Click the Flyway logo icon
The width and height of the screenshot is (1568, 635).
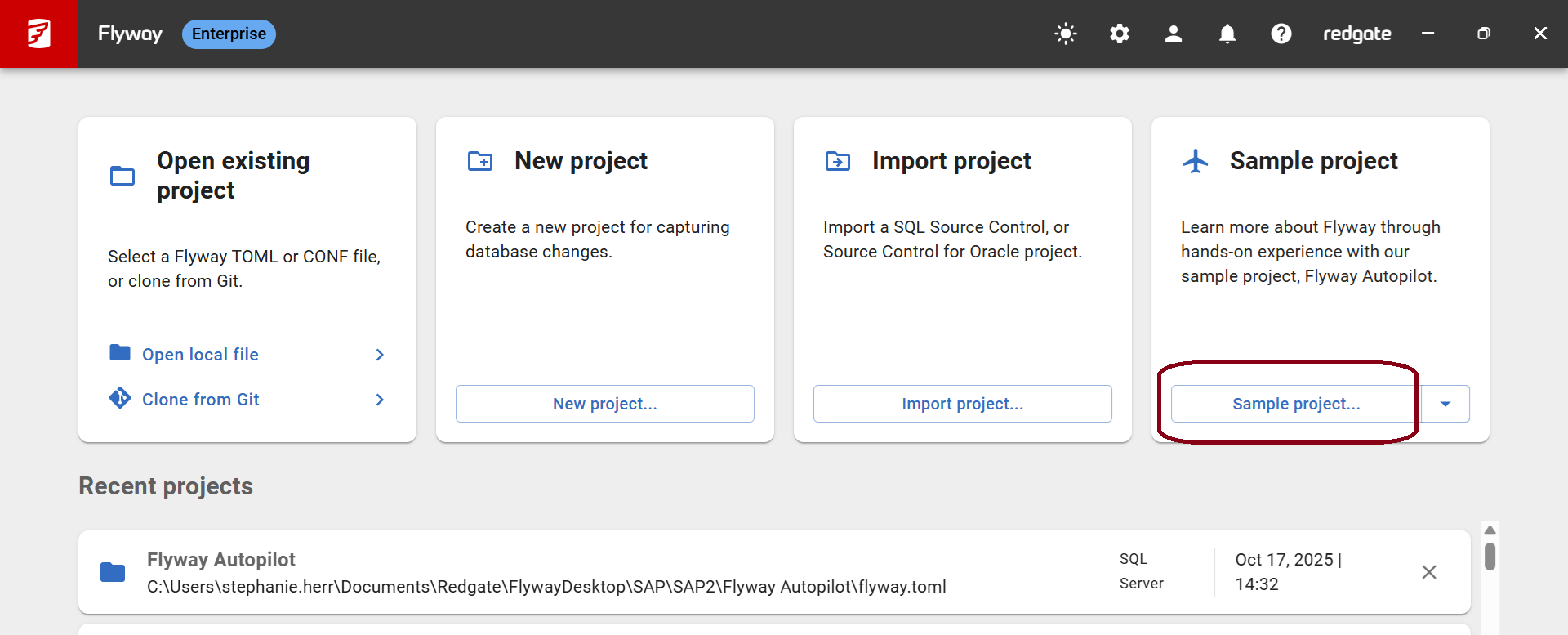click(x=38, y=34)
